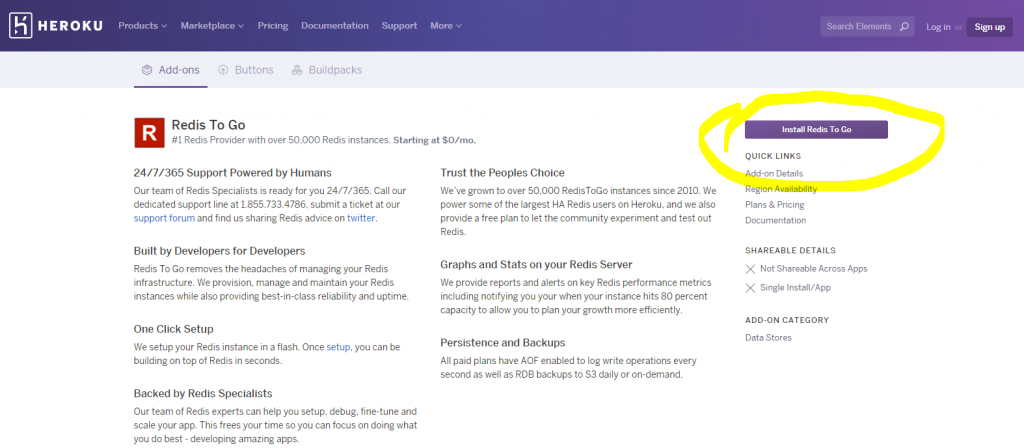This screenshot has width=1024, height=448.
Task: Switch to the Buildpacks tab
Action: coord(327,70)
